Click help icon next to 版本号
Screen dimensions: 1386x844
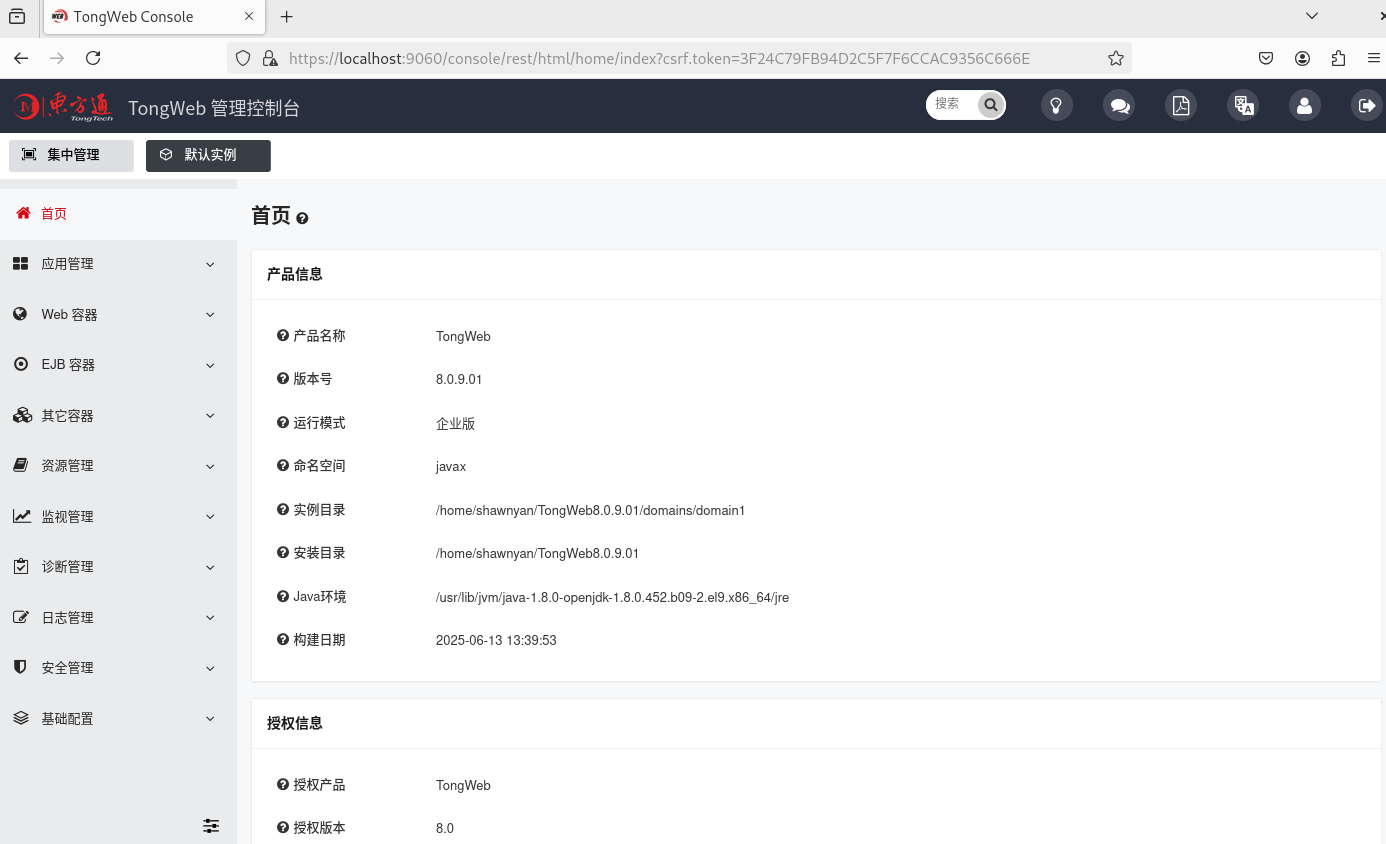pyautogui.click(x=283, y=379)
